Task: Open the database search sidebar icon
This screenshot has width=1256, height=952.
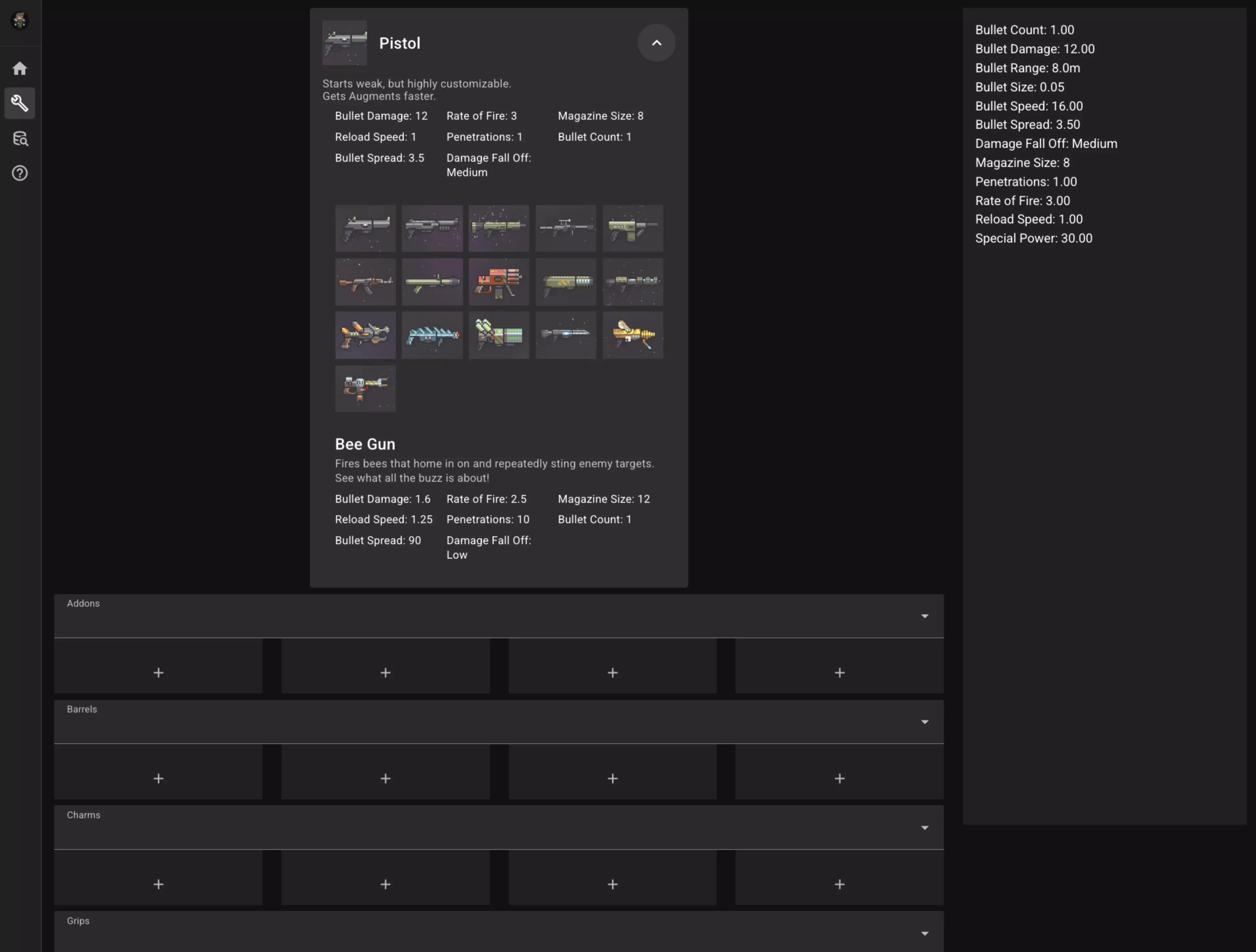Action: pyautogui.click(x=20, y=139)
